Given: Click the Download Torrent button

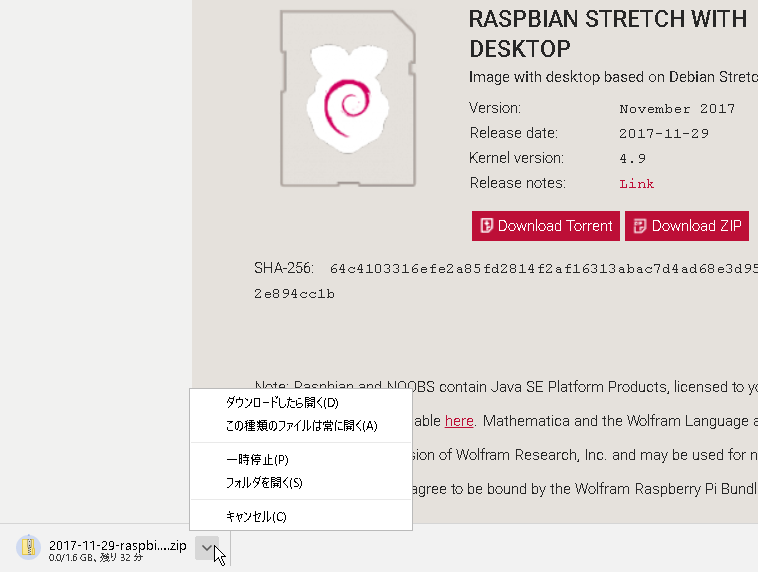Looking at the screenshot, I should pyautogui.click(x=545, y=226).
